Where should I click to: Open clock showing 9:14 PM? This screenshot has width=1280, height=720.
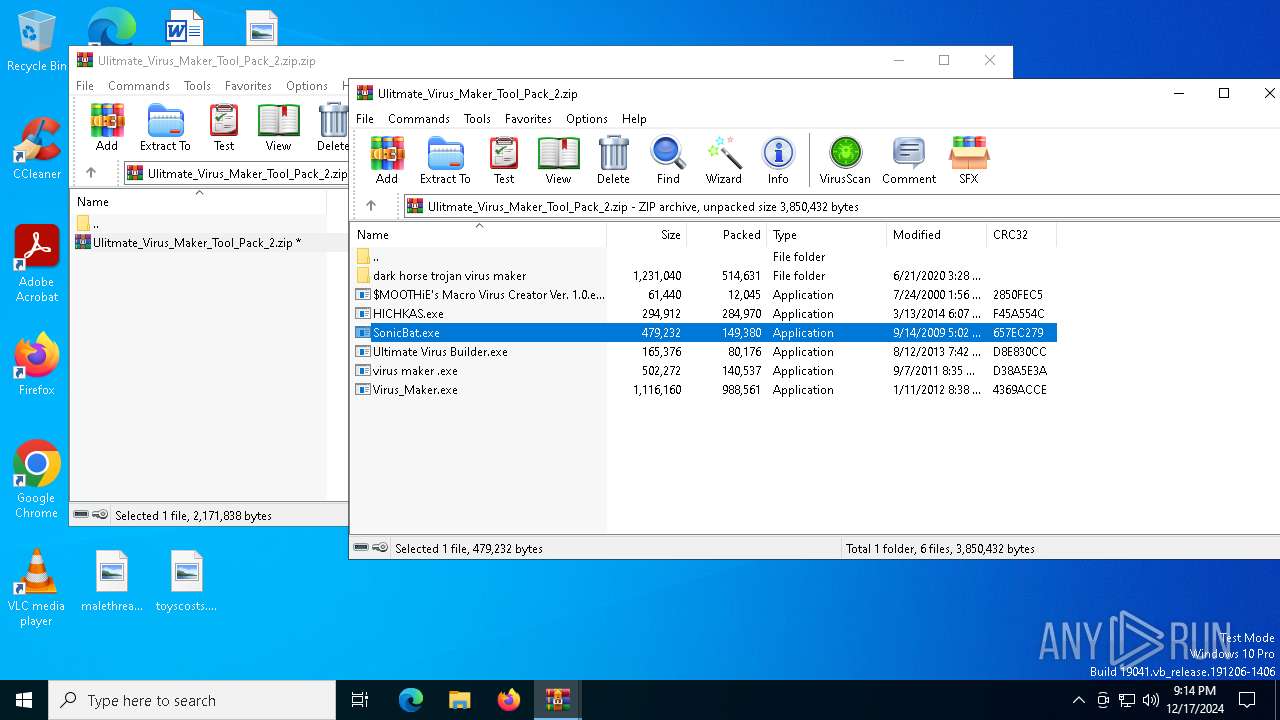(x=1194, y=700)
